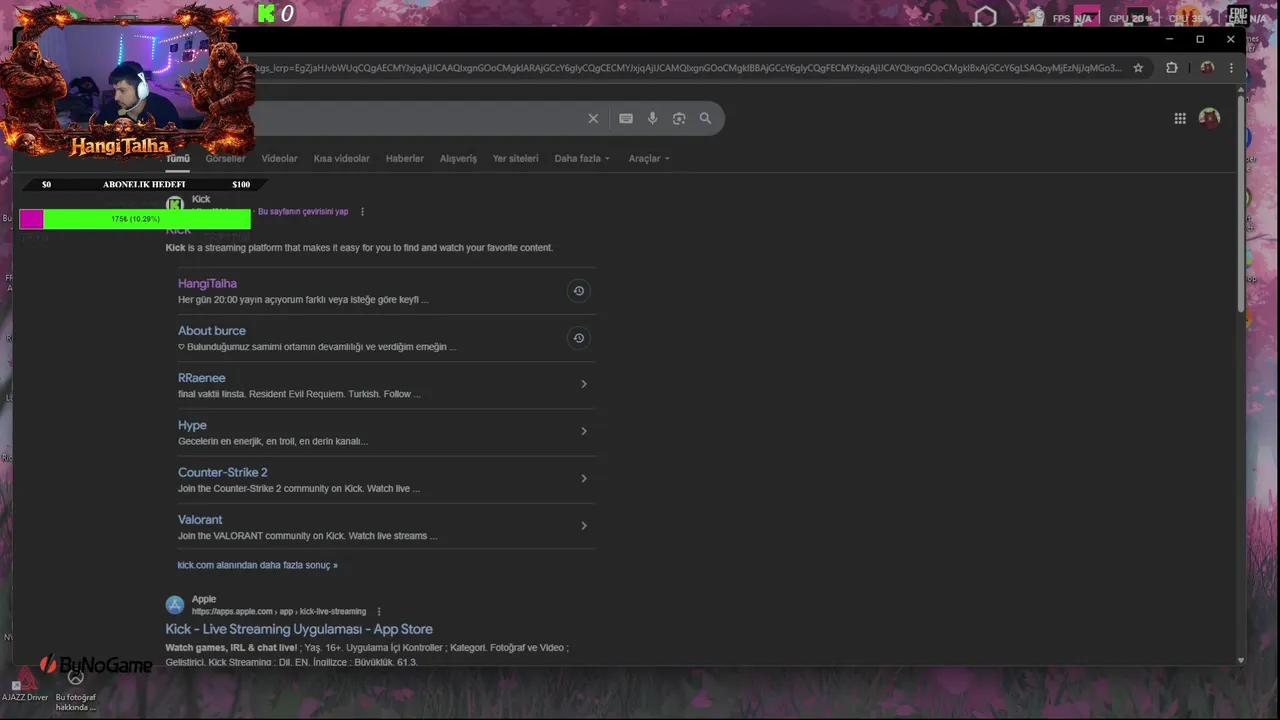Open the Daha fazla dropdown
The height and width of the screenshot is (720, 1280).
click(x=582, y=158)
